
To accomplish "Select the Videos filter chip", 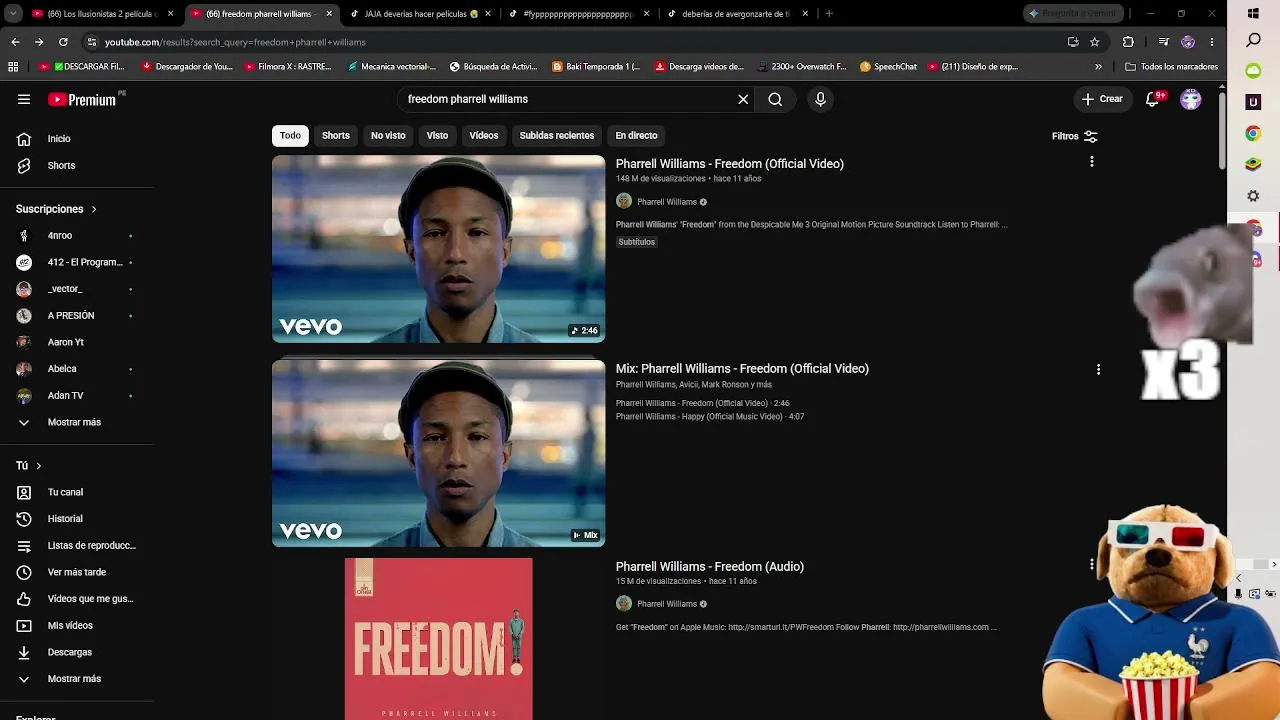I will [x=484, y=136].
